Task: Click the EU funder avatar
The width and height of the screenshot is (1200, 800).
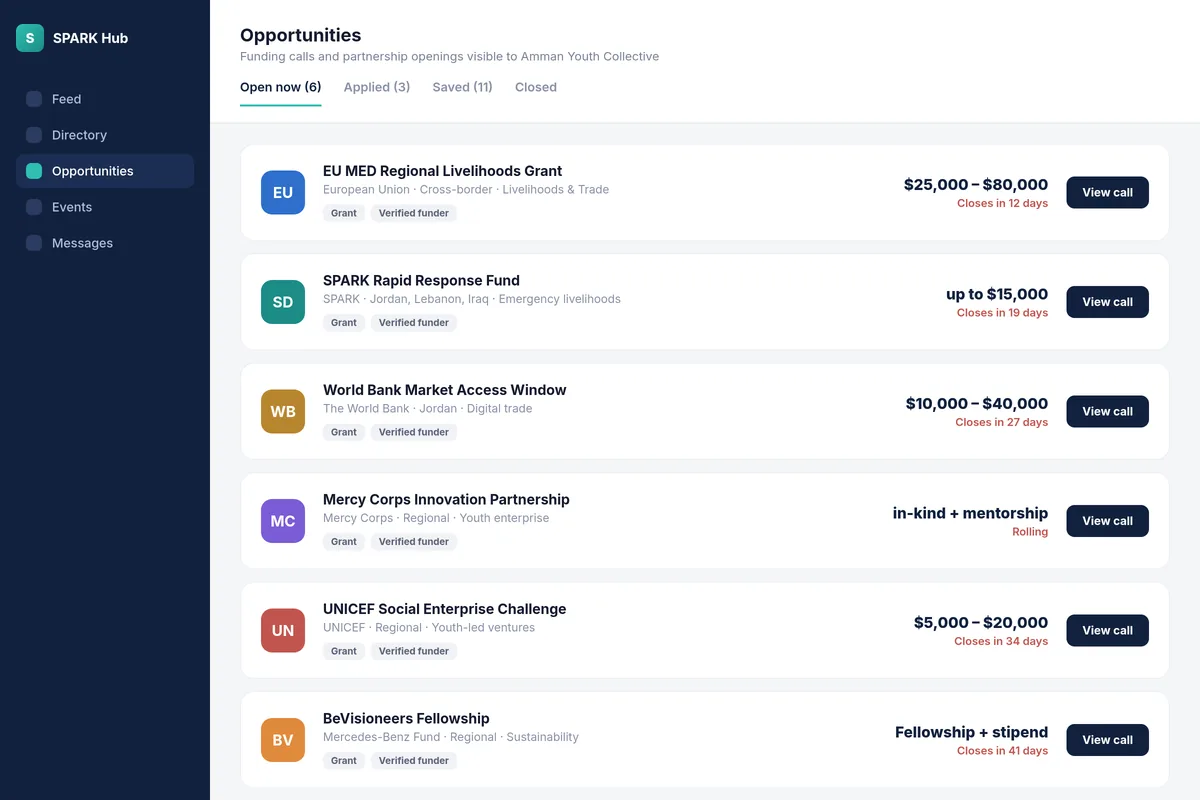Action: coord(283,192)
